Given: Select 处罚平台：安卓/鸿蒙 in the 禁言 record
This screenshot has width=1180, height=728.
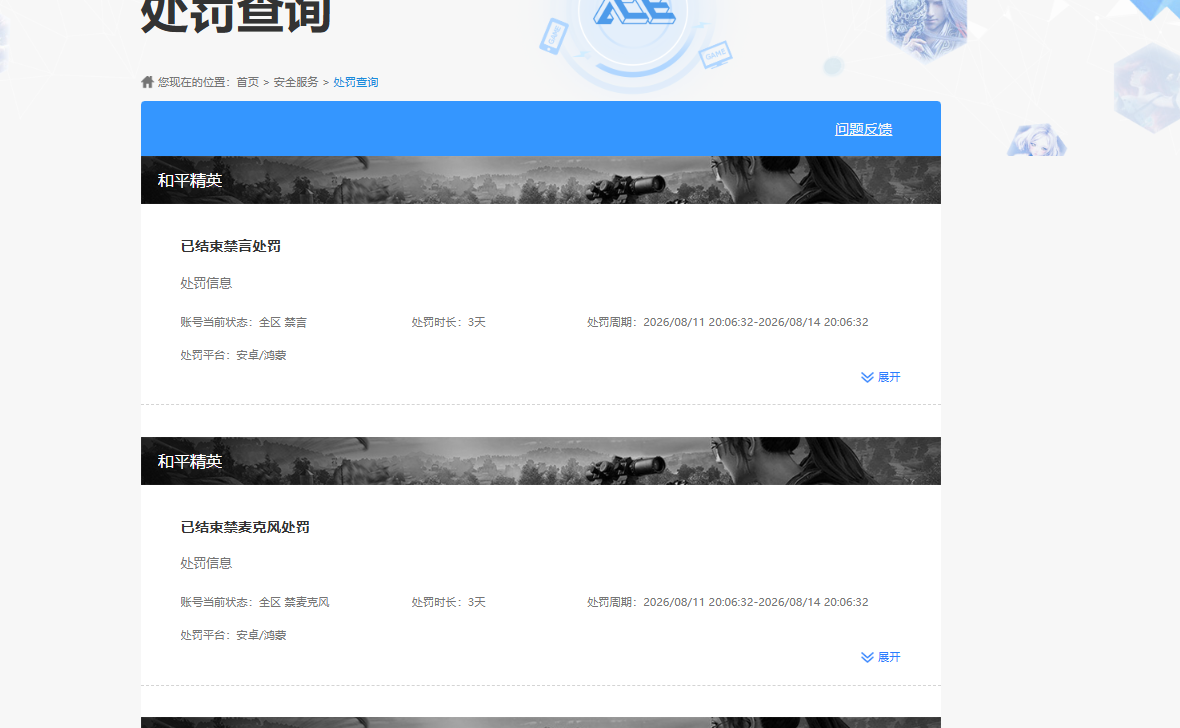Looking at the screenshot, I should pyautogui.click(x=233, y=355).
